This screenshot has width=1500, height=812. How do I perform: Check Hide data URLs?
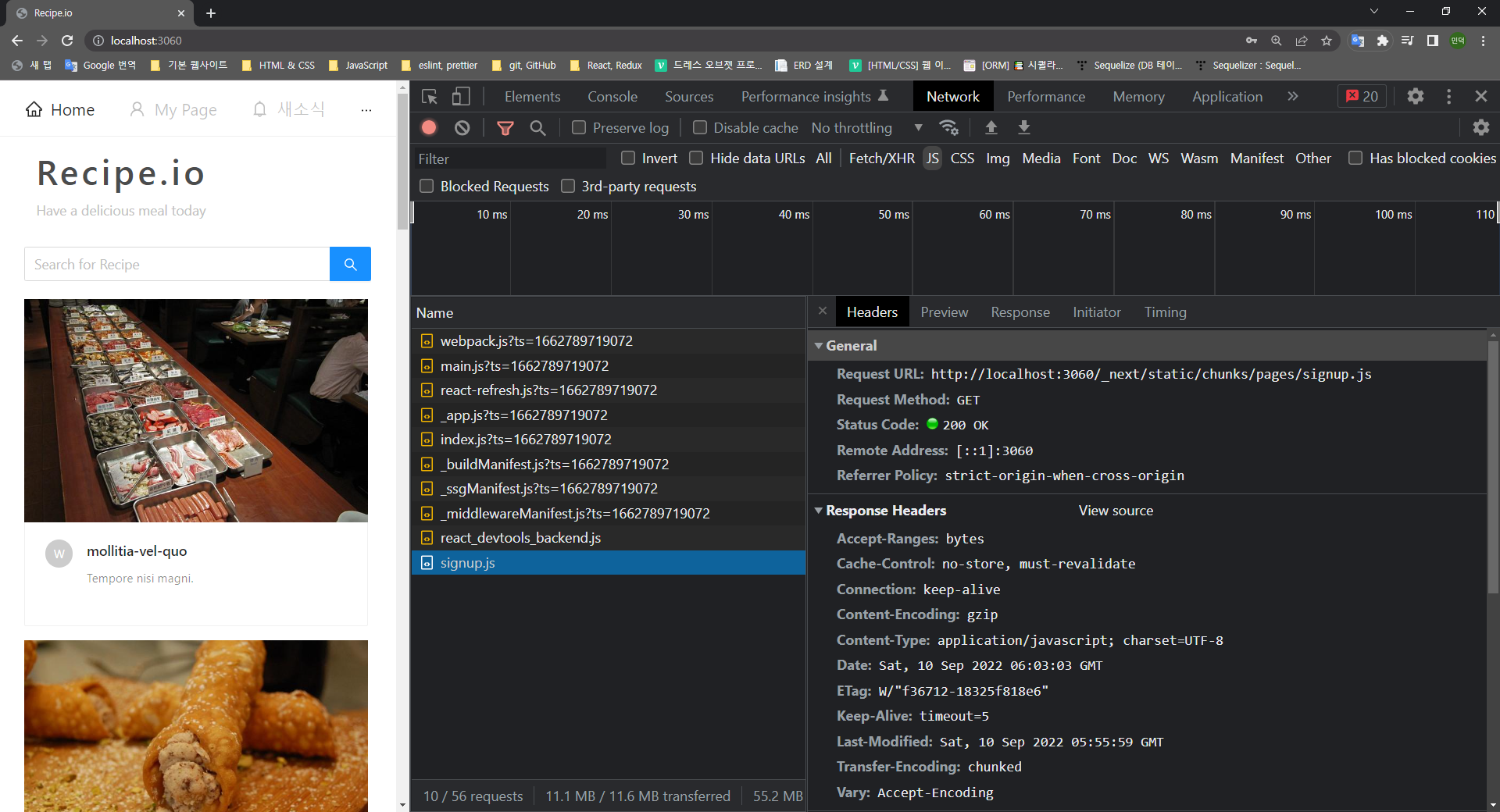point(695,158)
